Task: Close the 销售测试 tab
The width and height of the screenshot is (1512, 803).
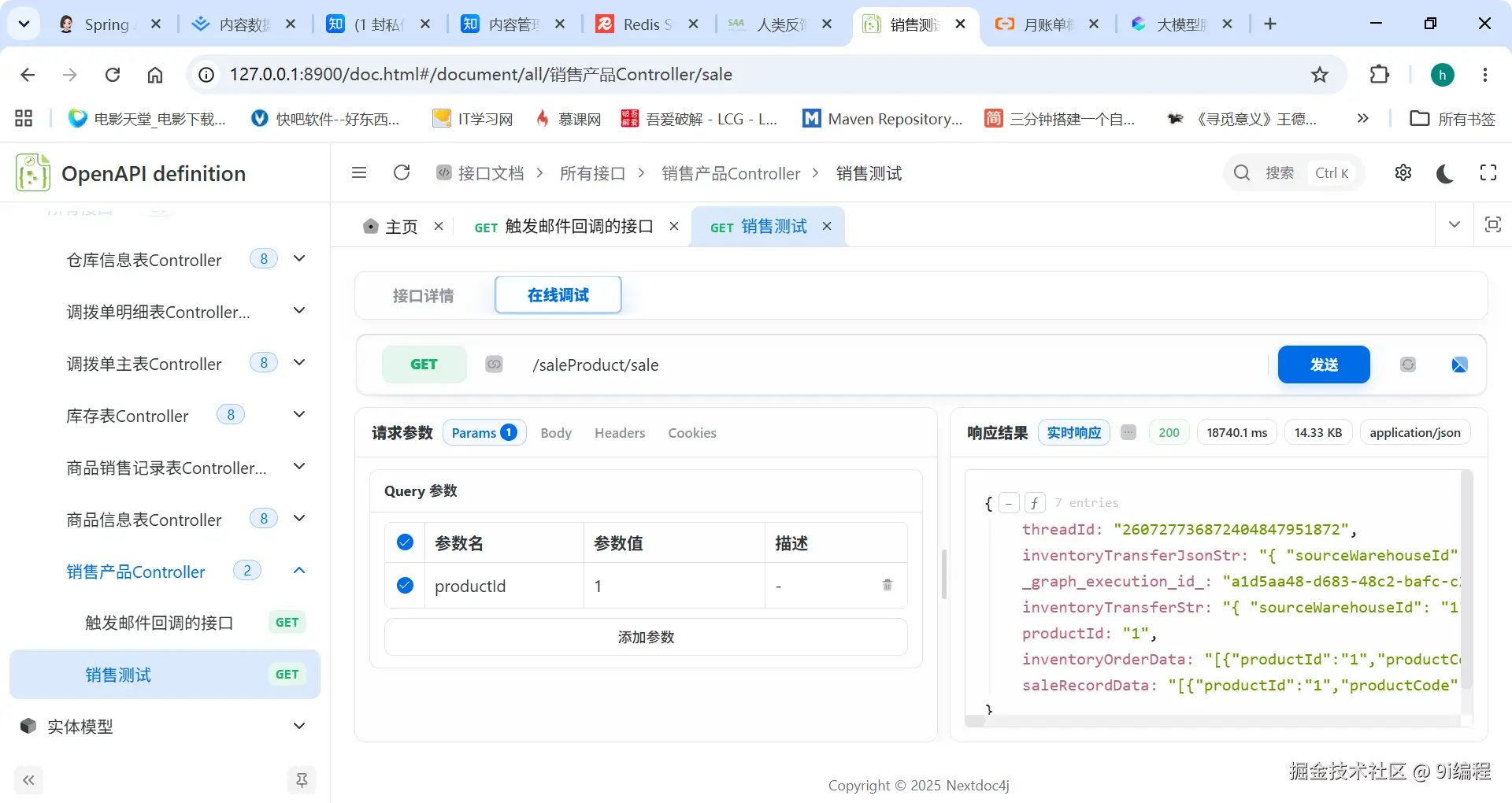Action: (x=827, y=226)
